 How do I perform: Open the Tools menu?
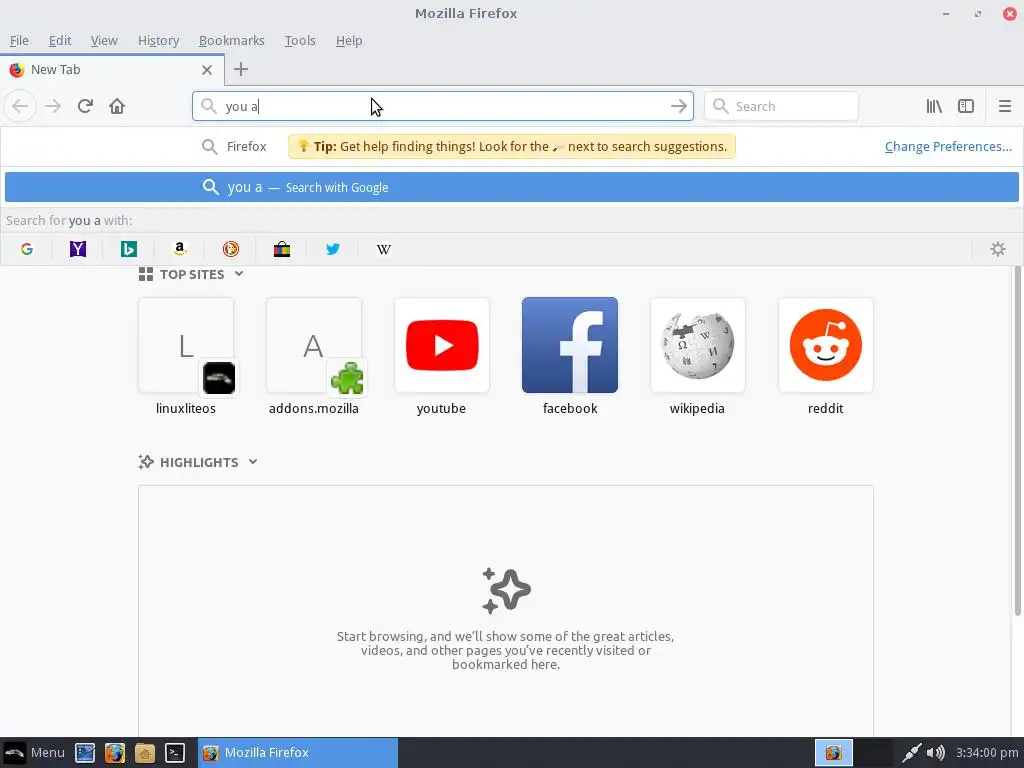tap(300, 40)
